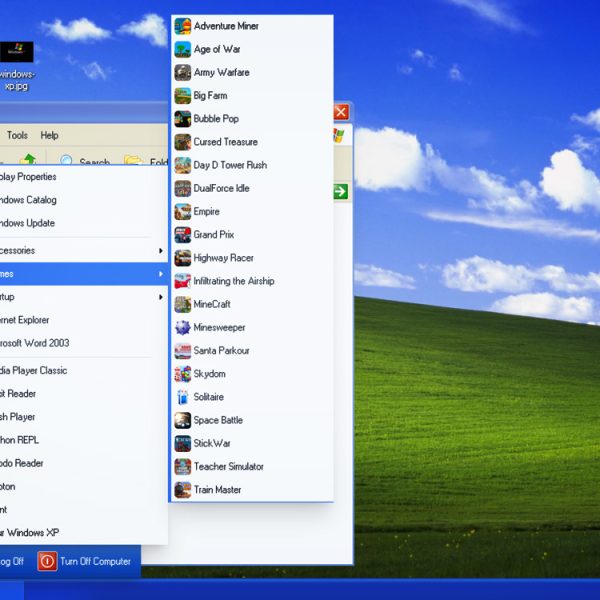This screenshot has height=600, width=600.
Task: Select Windows Update in the menu
Action: pyautogui.click(x=83, y=223)
